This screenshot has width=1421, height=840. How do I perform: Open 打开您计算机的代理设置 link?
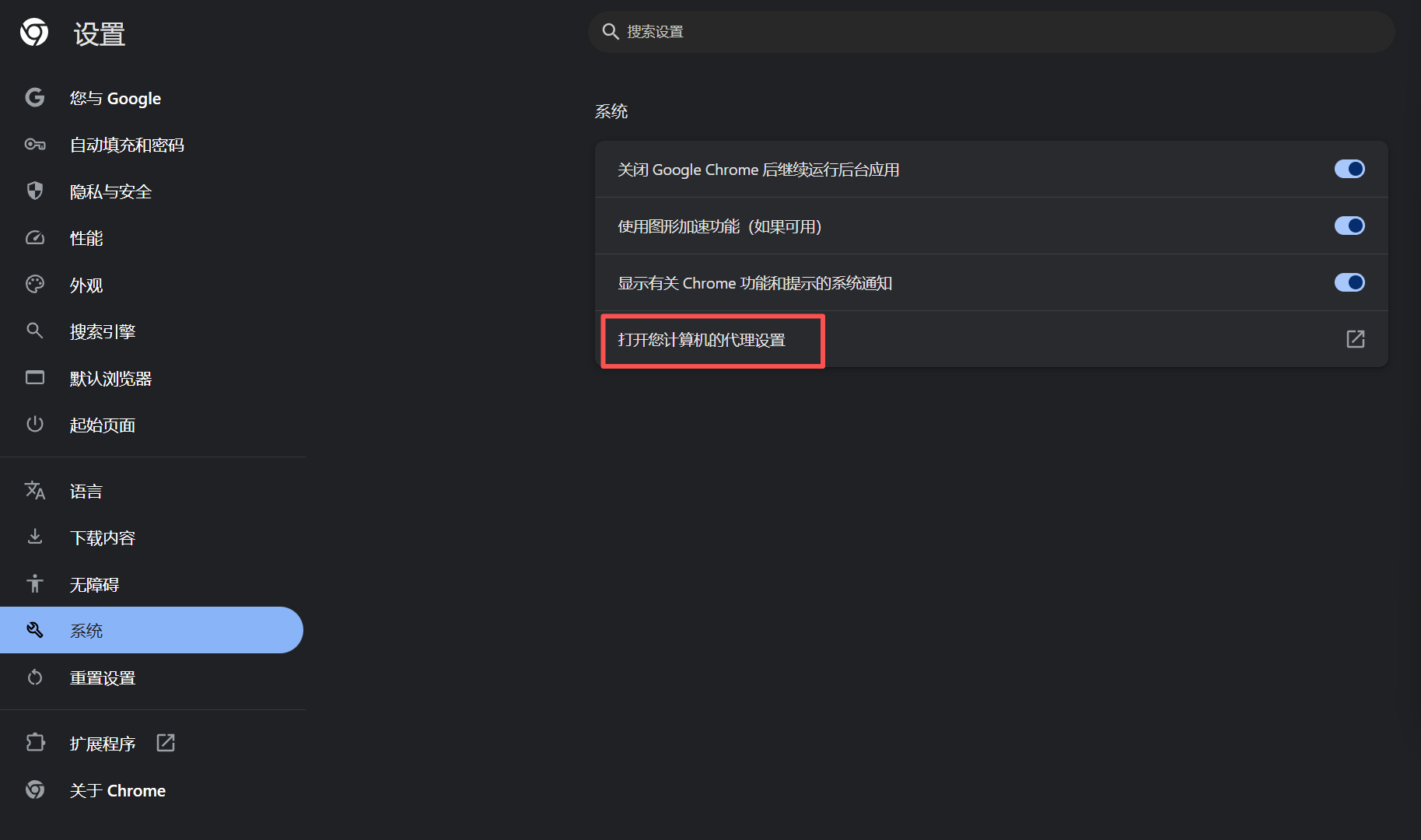[702, 340]
